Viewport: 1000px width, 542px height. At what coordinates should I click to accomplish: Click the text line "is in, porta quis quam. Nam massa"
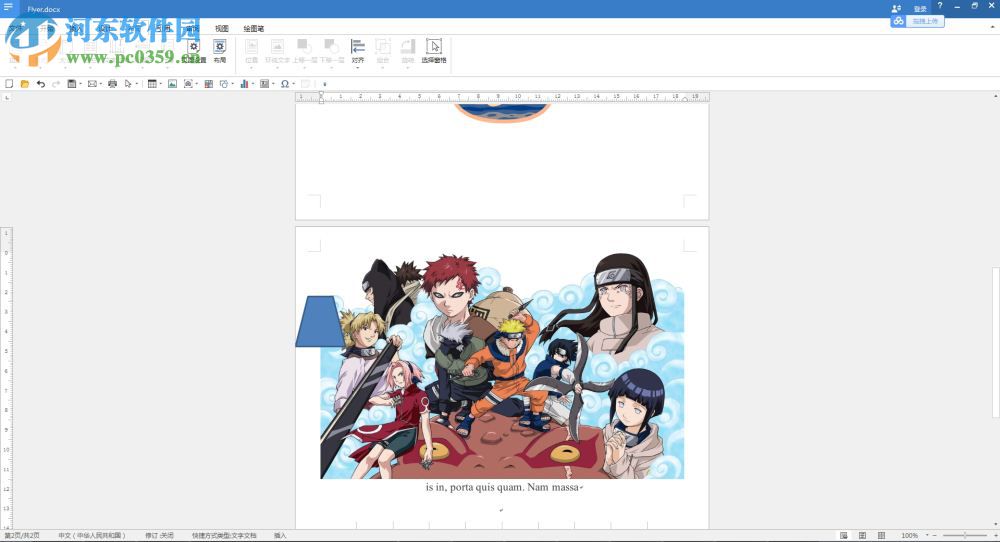502,487
